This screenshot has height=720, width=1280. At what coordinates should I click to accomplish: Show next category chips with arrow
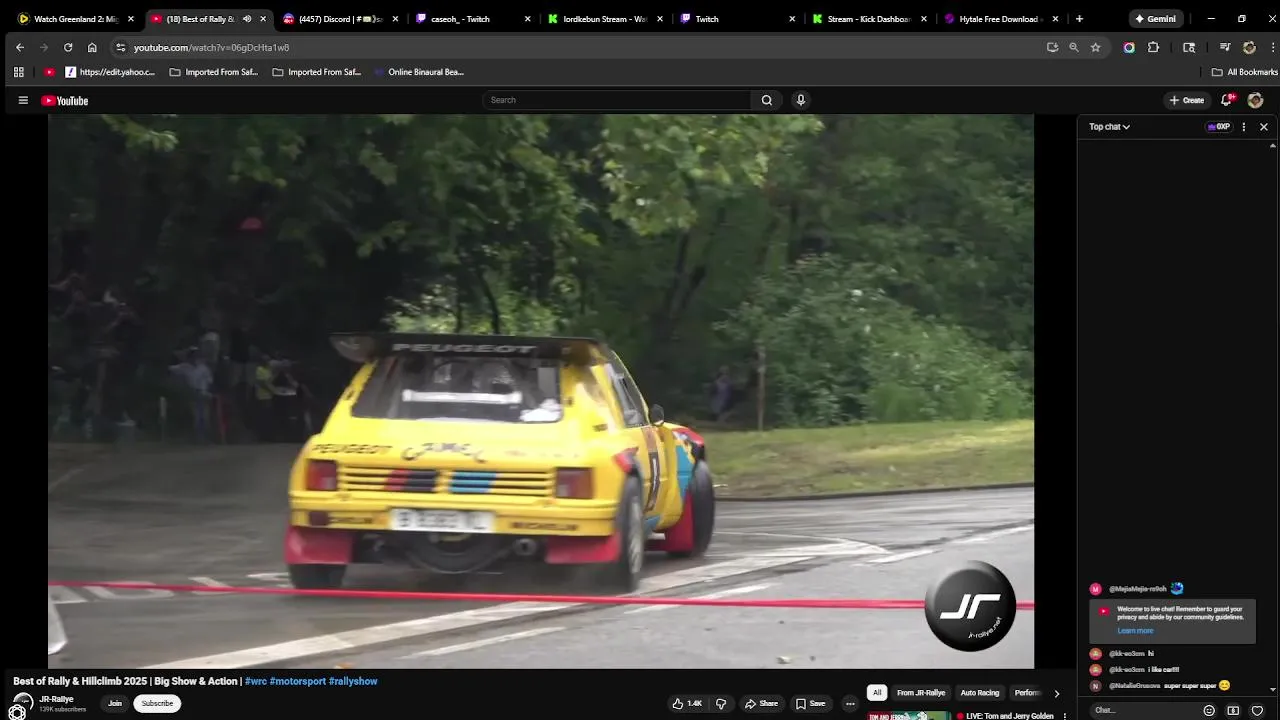click(1057, 693)
